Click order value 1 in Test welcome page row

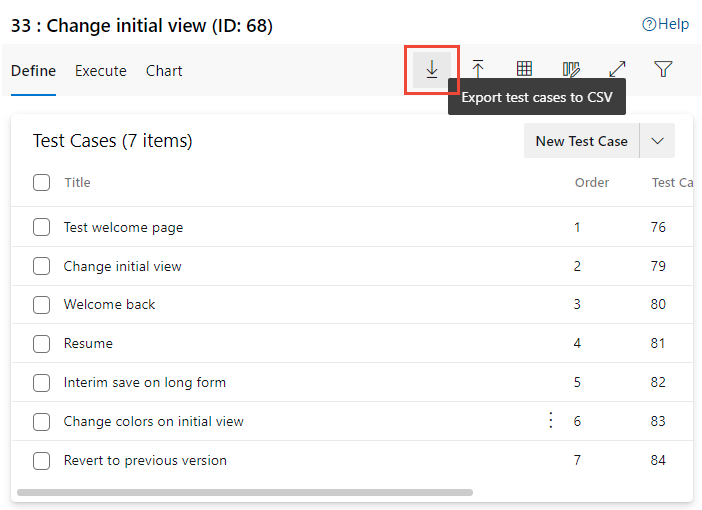coord(577,227)
